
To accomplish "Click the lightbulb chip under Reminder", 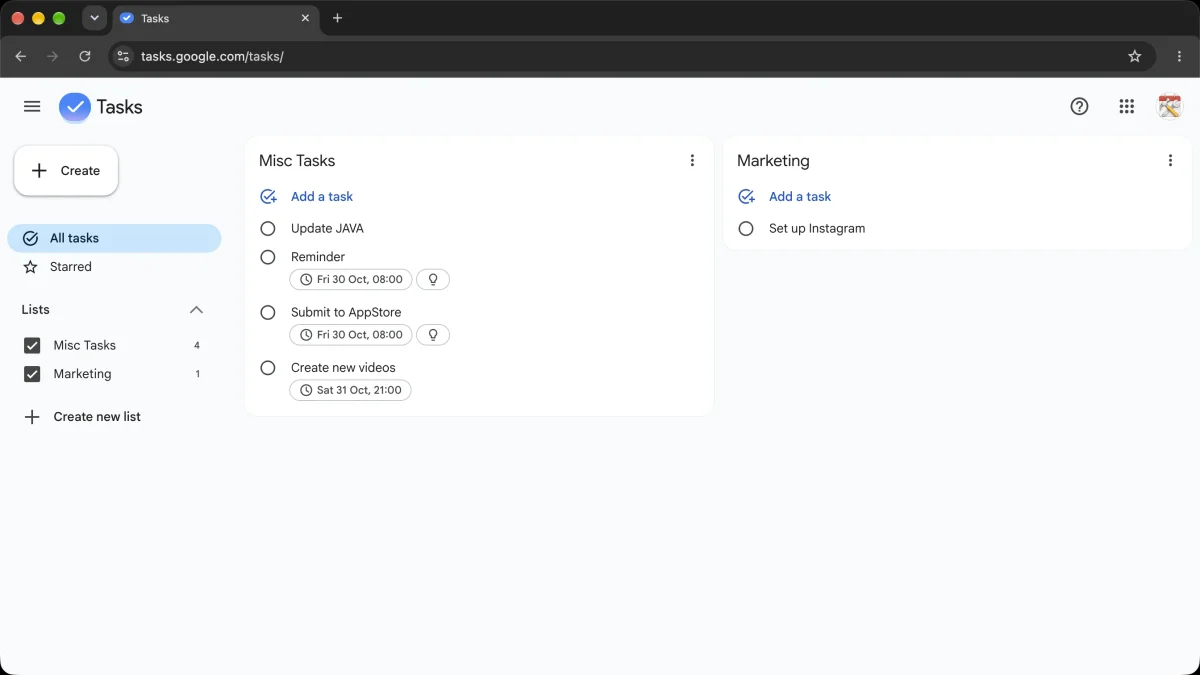I will coord(433,279).
